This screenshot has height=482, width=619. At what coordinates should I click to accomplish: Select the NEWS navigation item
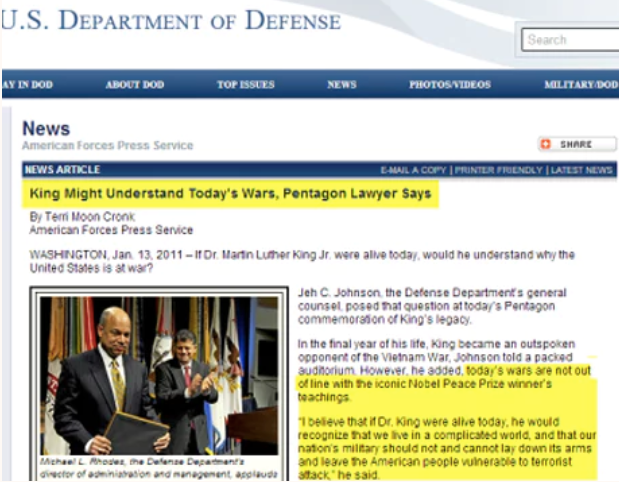342,84
